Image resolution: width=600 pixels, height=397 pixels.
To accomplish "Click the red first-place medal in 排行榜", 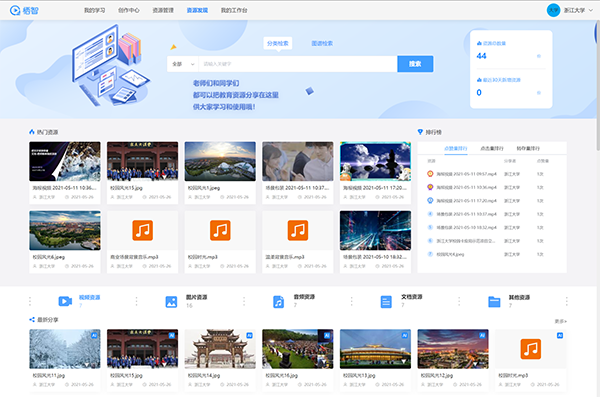I will click(x=430, y=173).
